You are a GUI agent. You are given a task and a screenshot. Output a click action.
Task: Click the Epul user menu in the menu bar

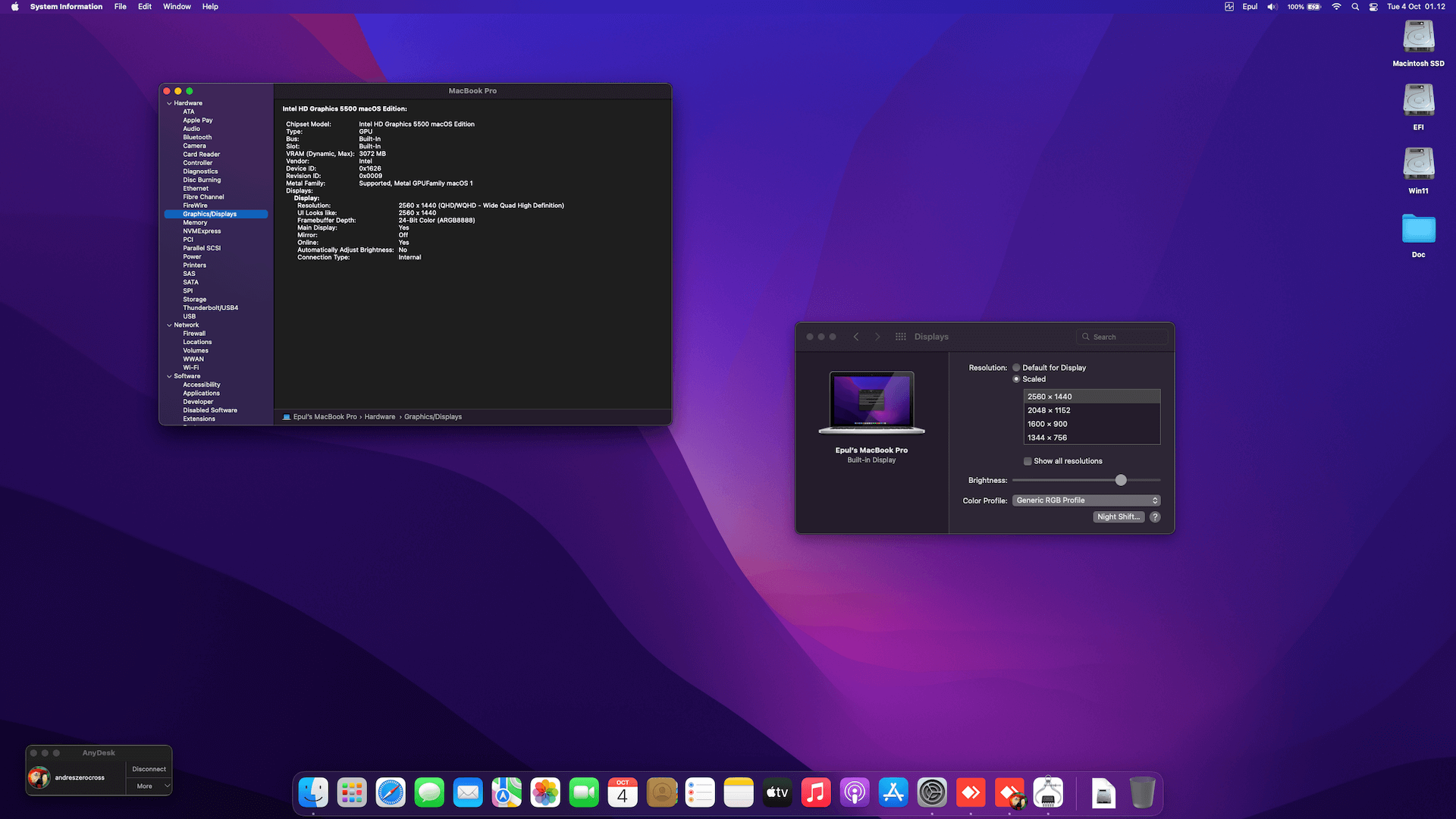(1250, 7)
